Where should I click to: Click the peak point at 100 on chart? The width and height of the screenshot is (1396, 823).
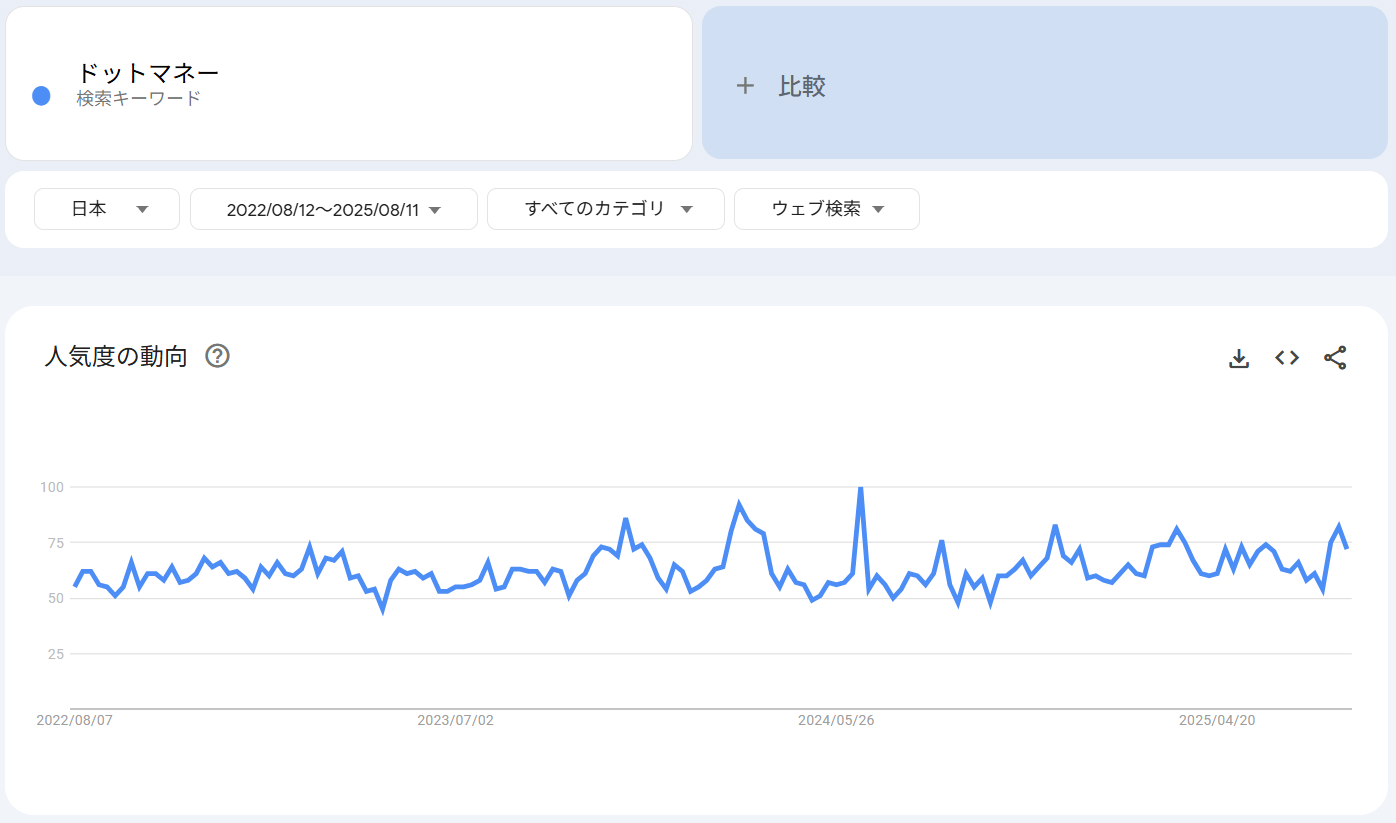pyautogui.click(x=861, y=488)
